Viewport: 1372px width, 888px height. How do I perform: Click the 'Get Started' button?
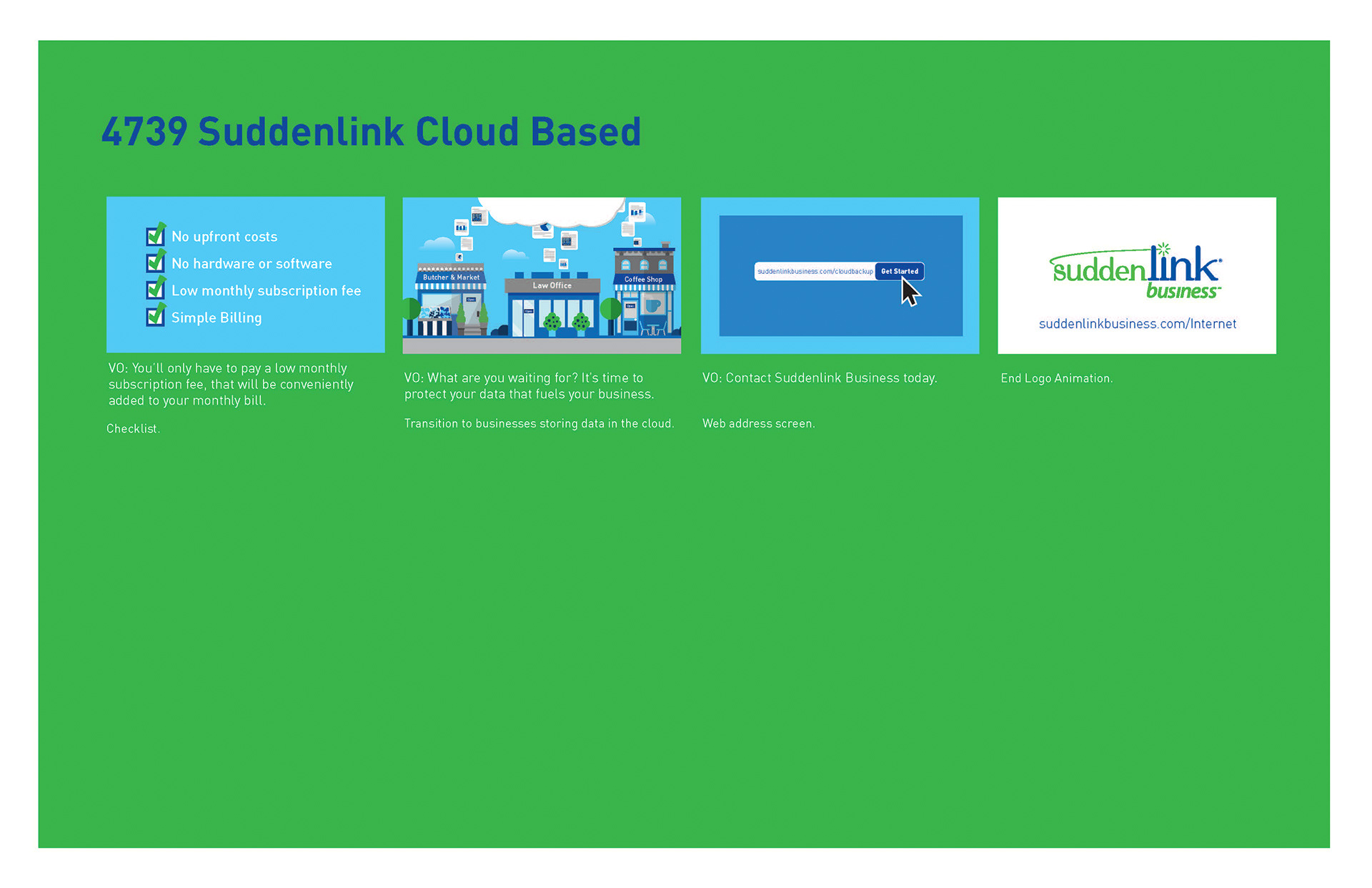coord(899,272)
